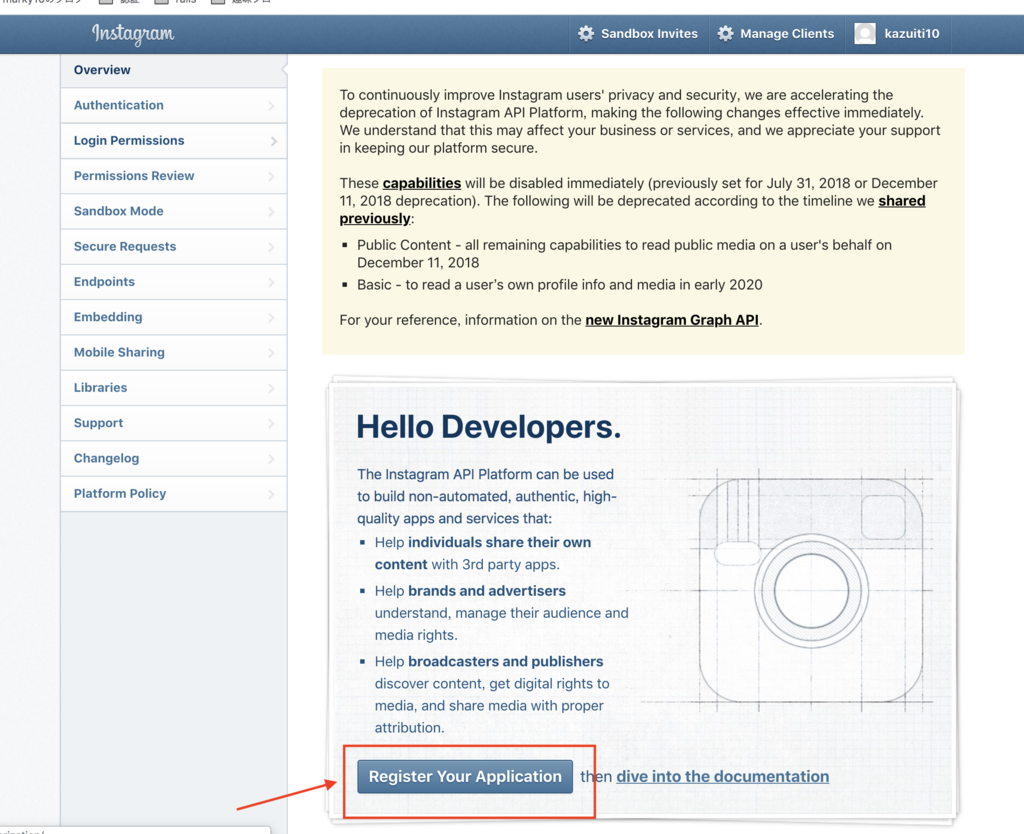Open the kazuiti10 account menu
Viewport: 1024px width, 834px height.
(899, 33)
